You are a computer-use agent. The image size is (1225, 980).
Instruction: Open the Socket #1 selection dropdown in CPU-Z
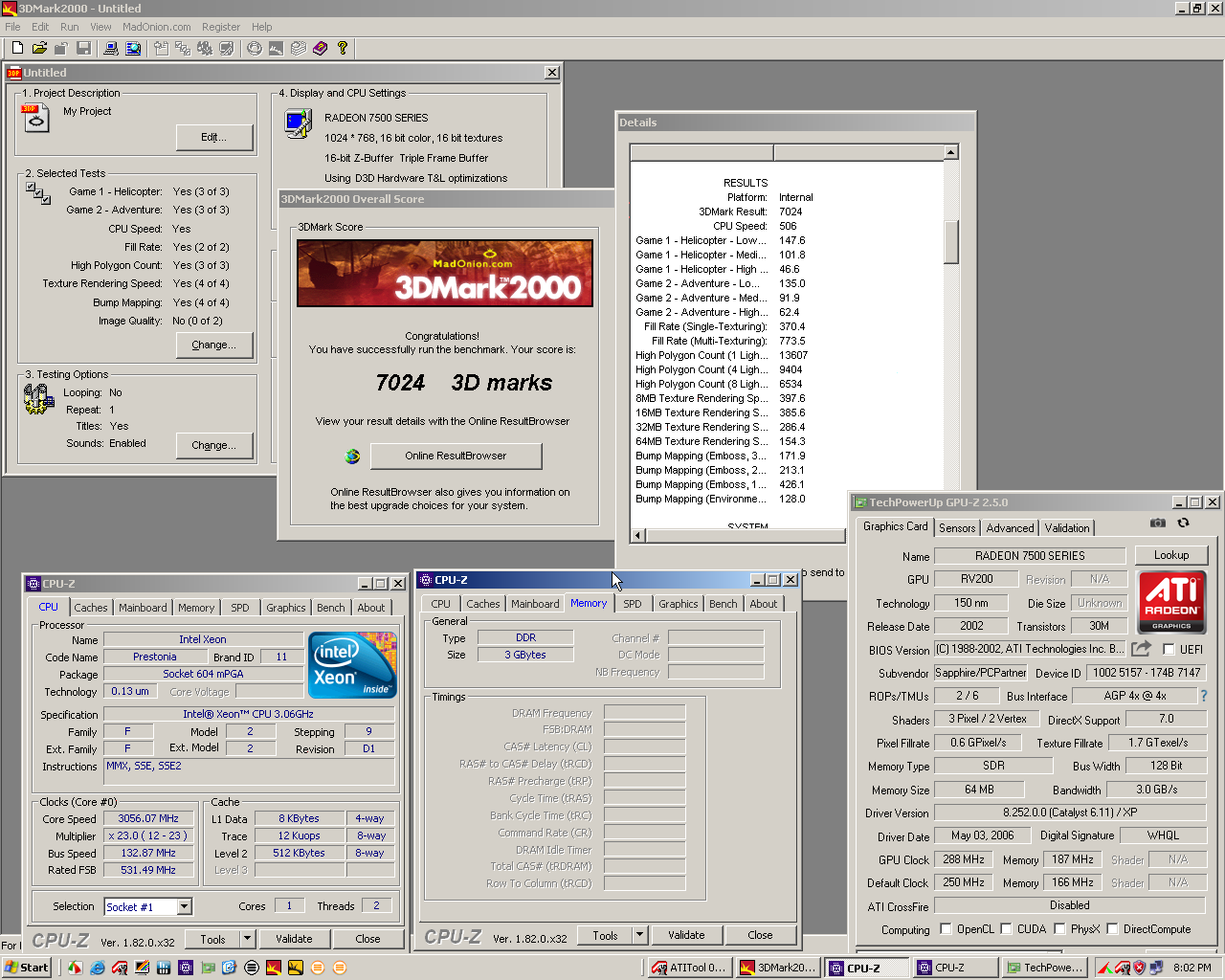click(x=185, y=906)
